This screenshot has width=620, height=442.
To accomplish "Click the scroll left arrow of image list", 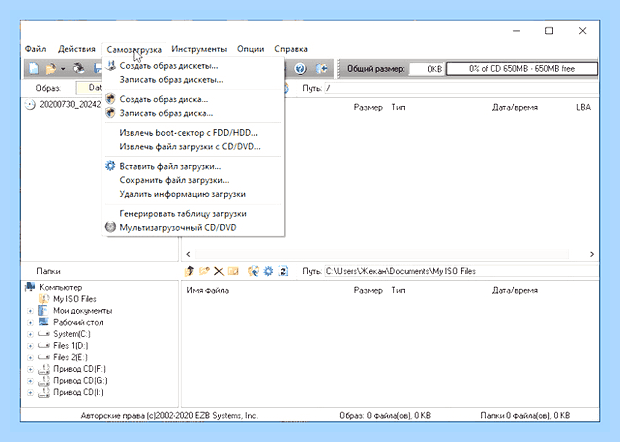I will (x=188, y=254).
